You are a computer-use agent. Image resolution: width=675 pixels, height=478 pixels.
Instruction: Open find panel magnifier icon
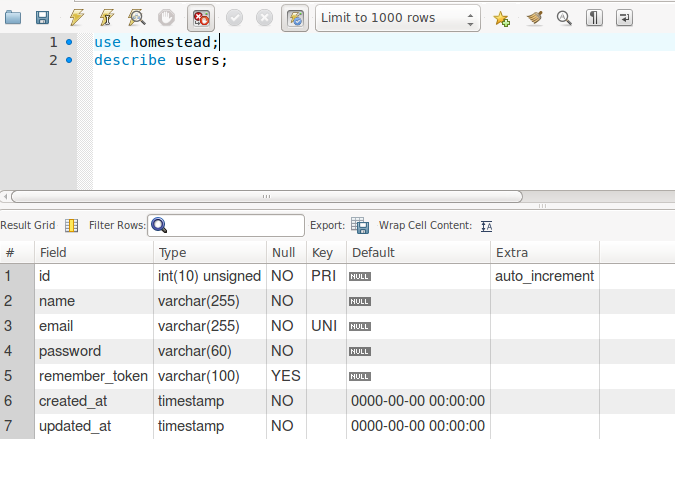[564, 18]
